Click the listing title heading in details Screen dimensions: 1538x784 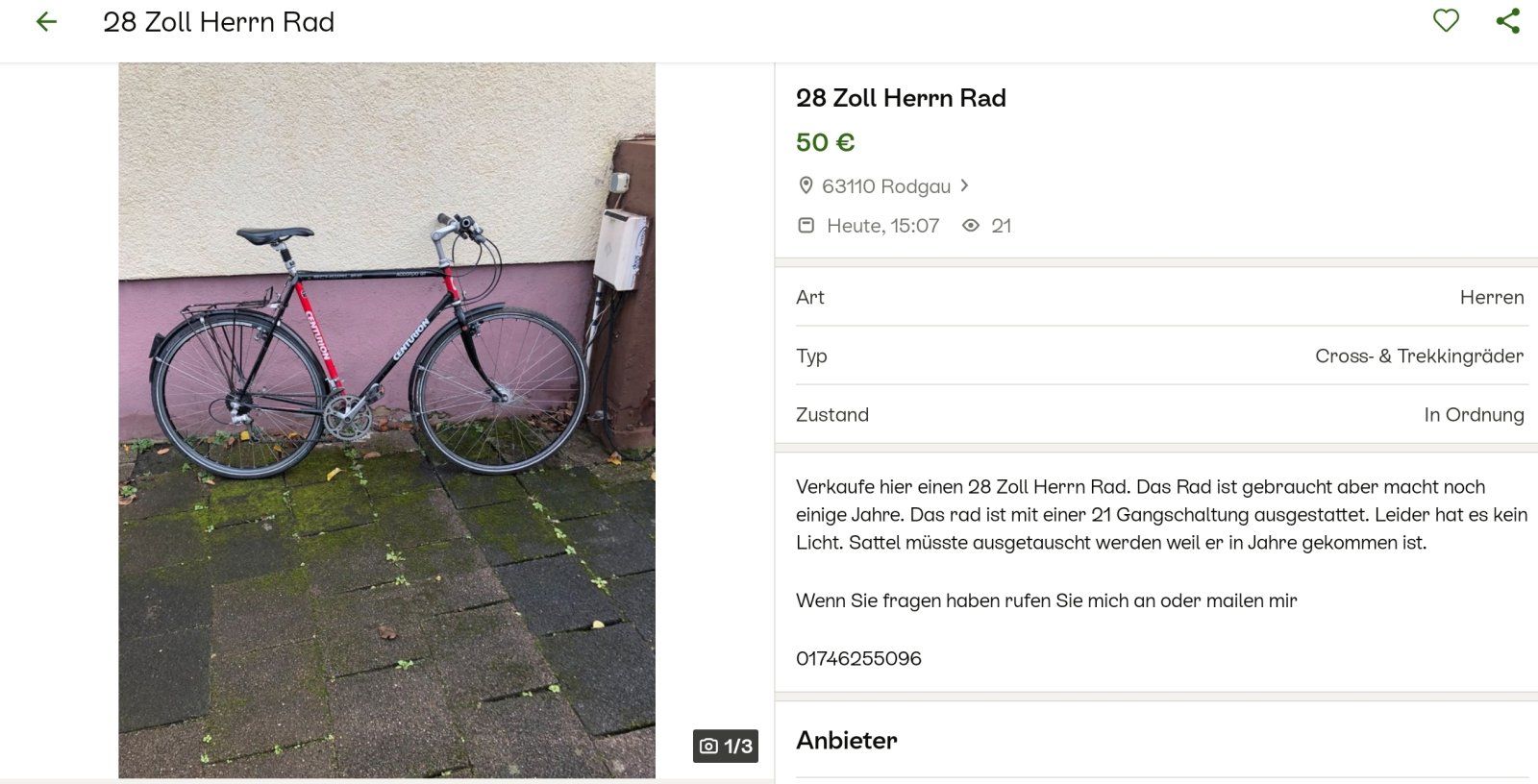pos(901,98)
